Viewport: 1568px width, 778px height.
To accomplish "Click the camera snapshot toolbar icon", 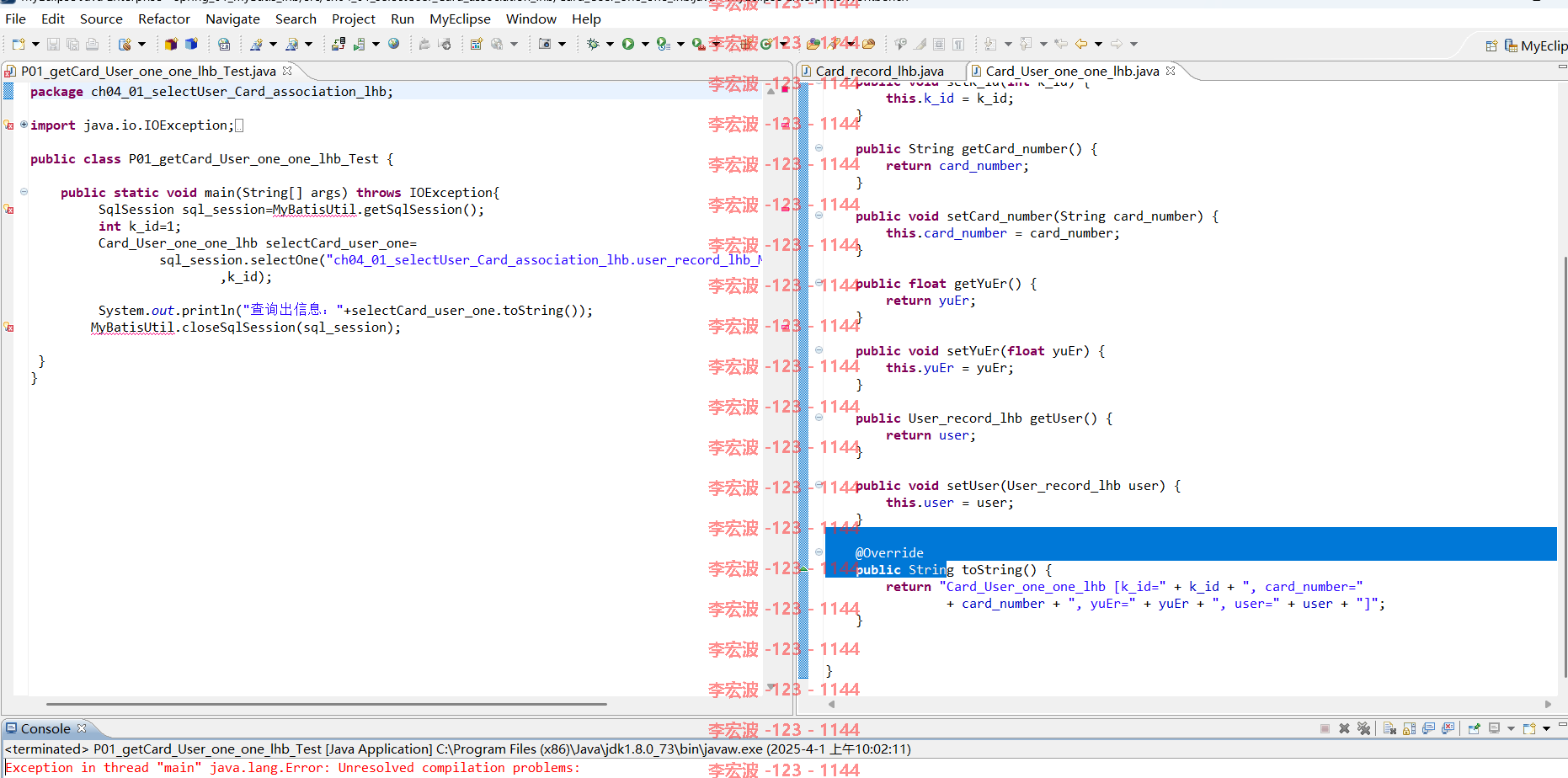I will point(545,44).
